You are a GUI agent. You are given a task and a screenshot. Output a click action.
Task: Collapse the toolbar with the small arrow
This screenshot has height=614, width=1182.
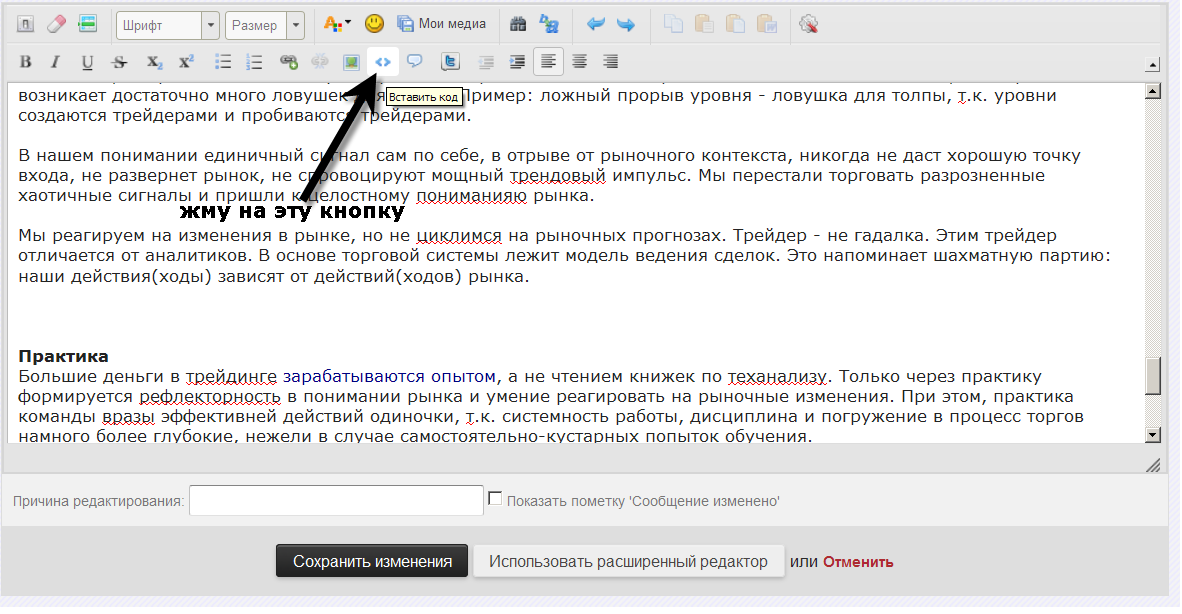[1152, 66]
